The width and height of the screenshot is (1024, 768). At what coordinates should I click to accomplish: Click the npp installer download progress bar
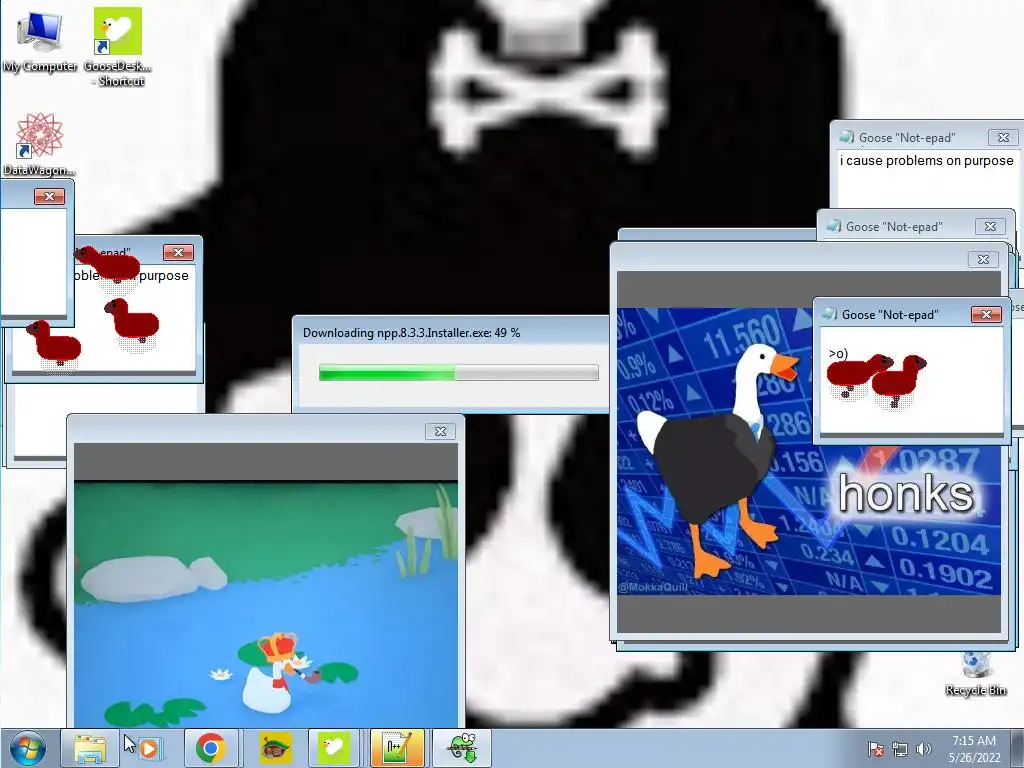point(458,373)
